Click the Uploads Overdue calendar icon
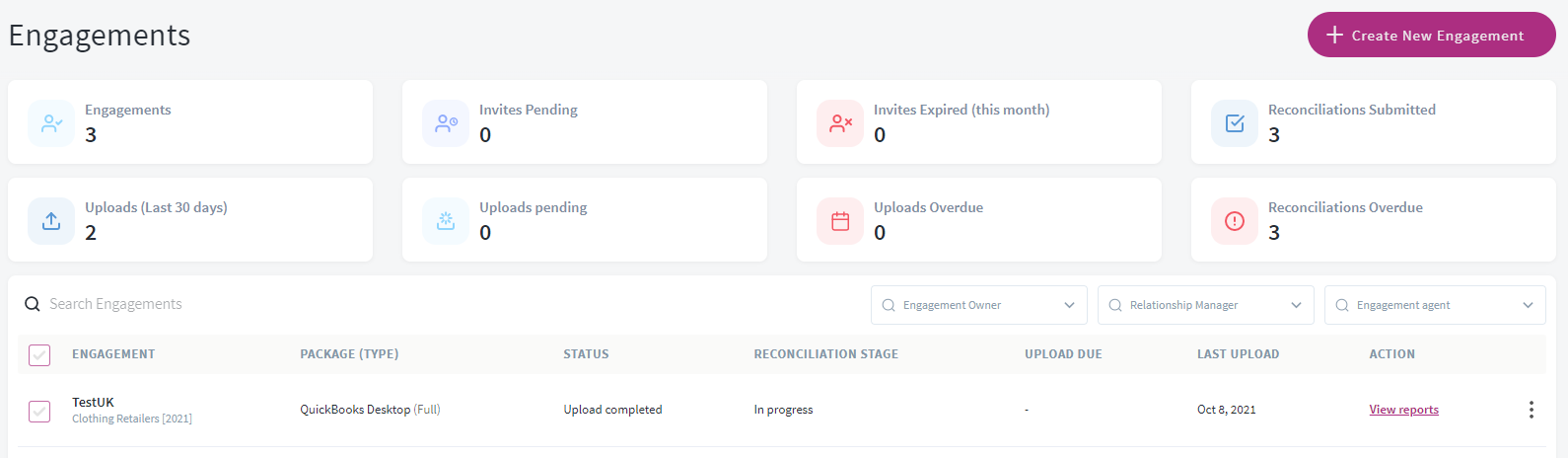This screenshot has height=458, width=1568. point(840,221)
